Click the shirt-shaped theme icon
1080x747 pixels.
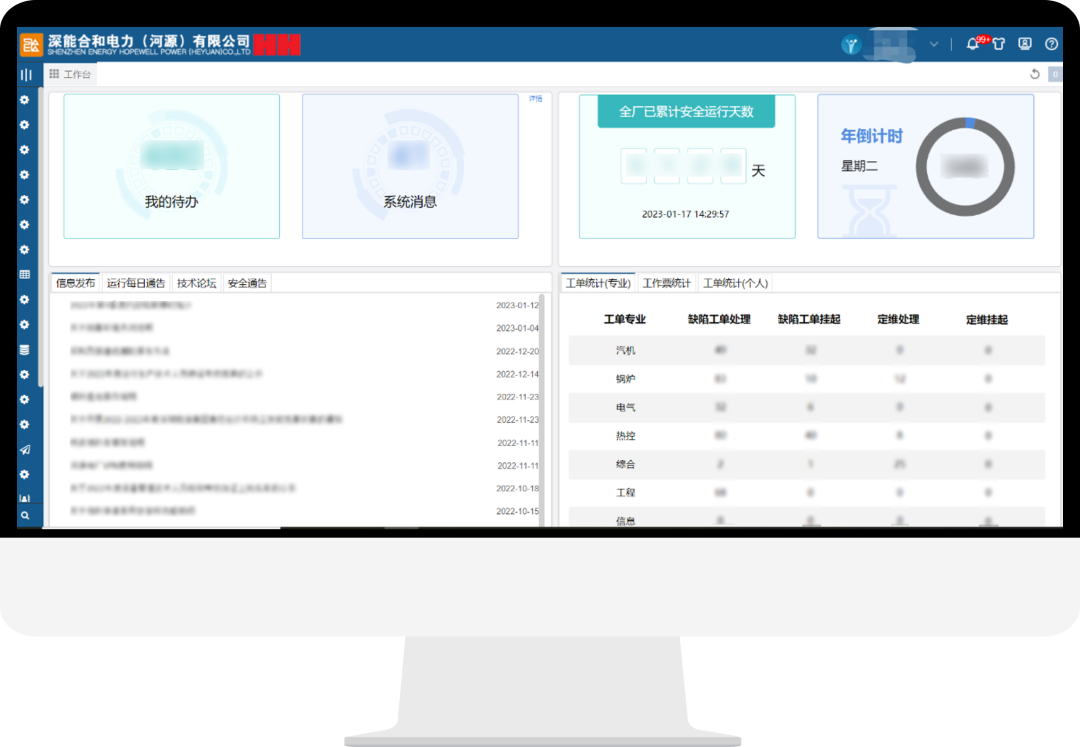click(x=998, y=44)
